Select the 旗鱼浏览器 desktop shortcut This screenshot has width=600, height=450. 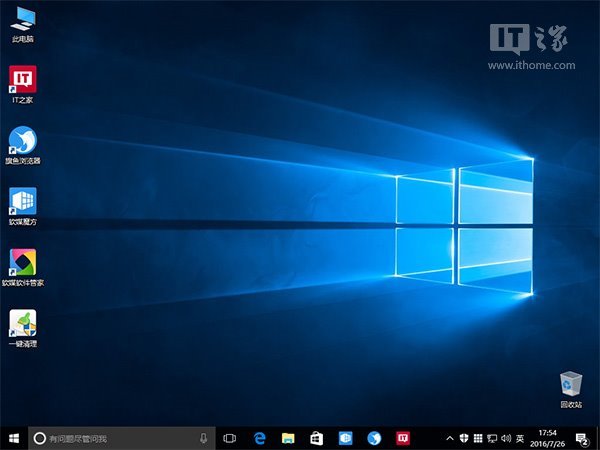click(x=23, y=145)
